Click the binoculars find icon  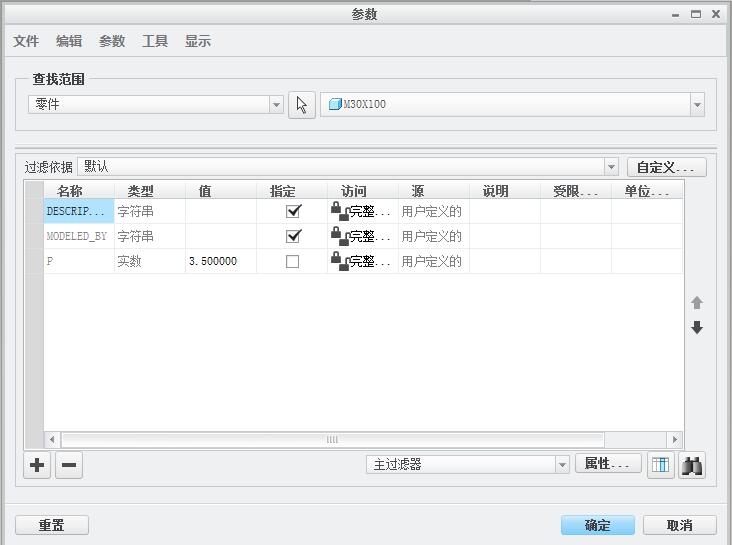pyautogui.click(x=692, y=465)
